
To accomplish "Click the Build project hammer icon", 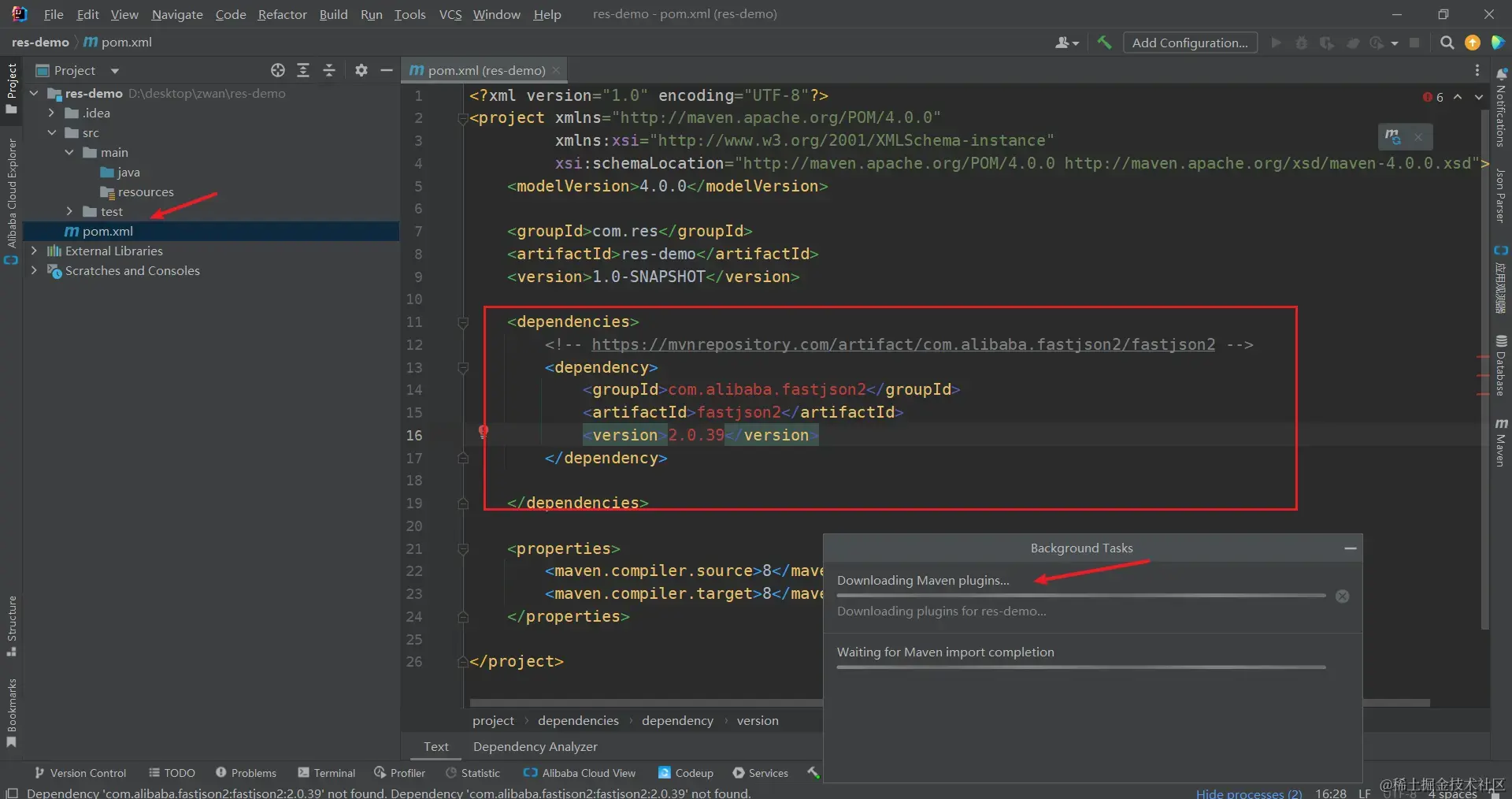I will [x=1104, y=43].
